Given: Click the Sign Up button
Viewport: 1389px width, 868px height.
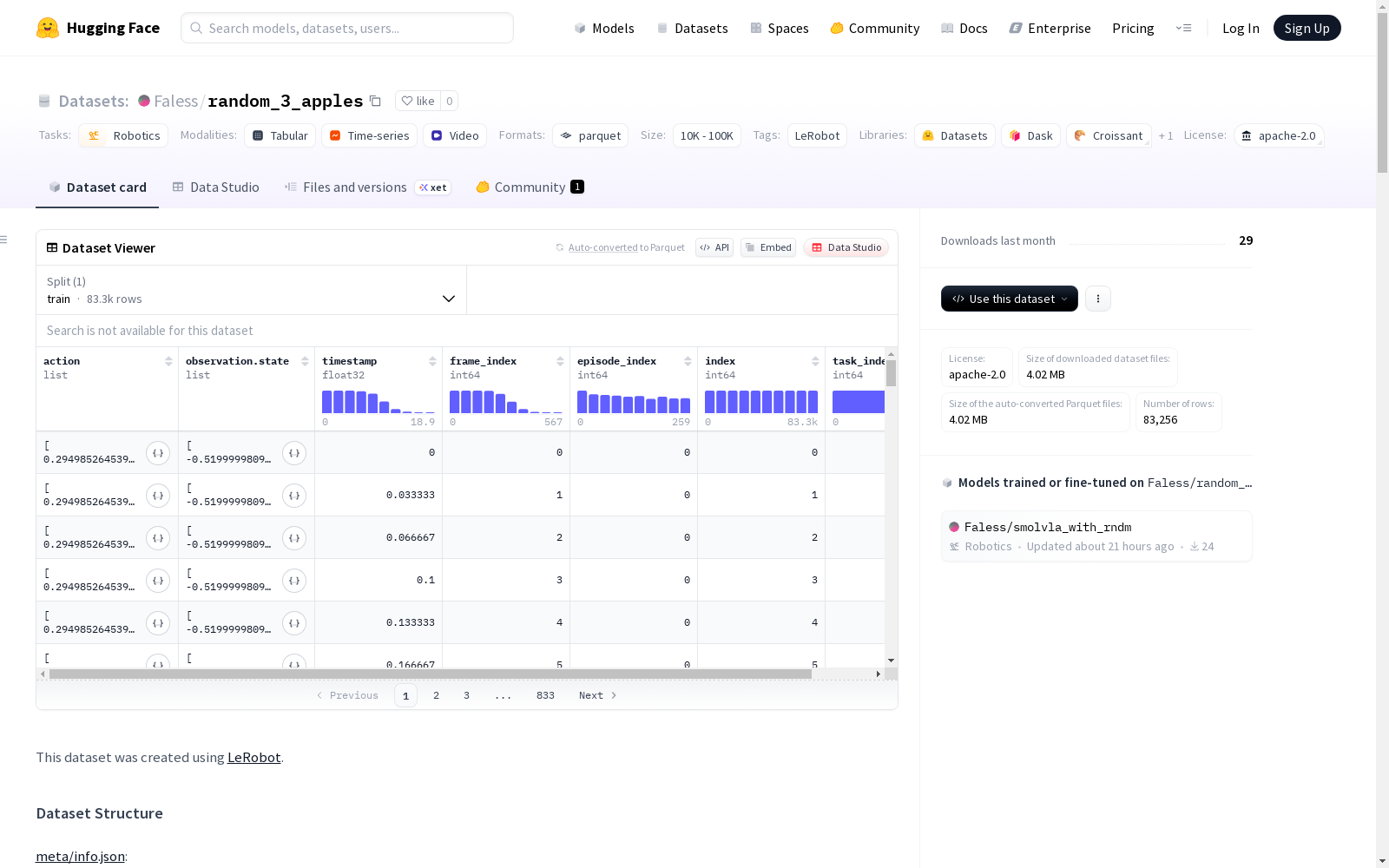Looking at the screenshot, I should pyautogui.click(x=1307, y=28).
